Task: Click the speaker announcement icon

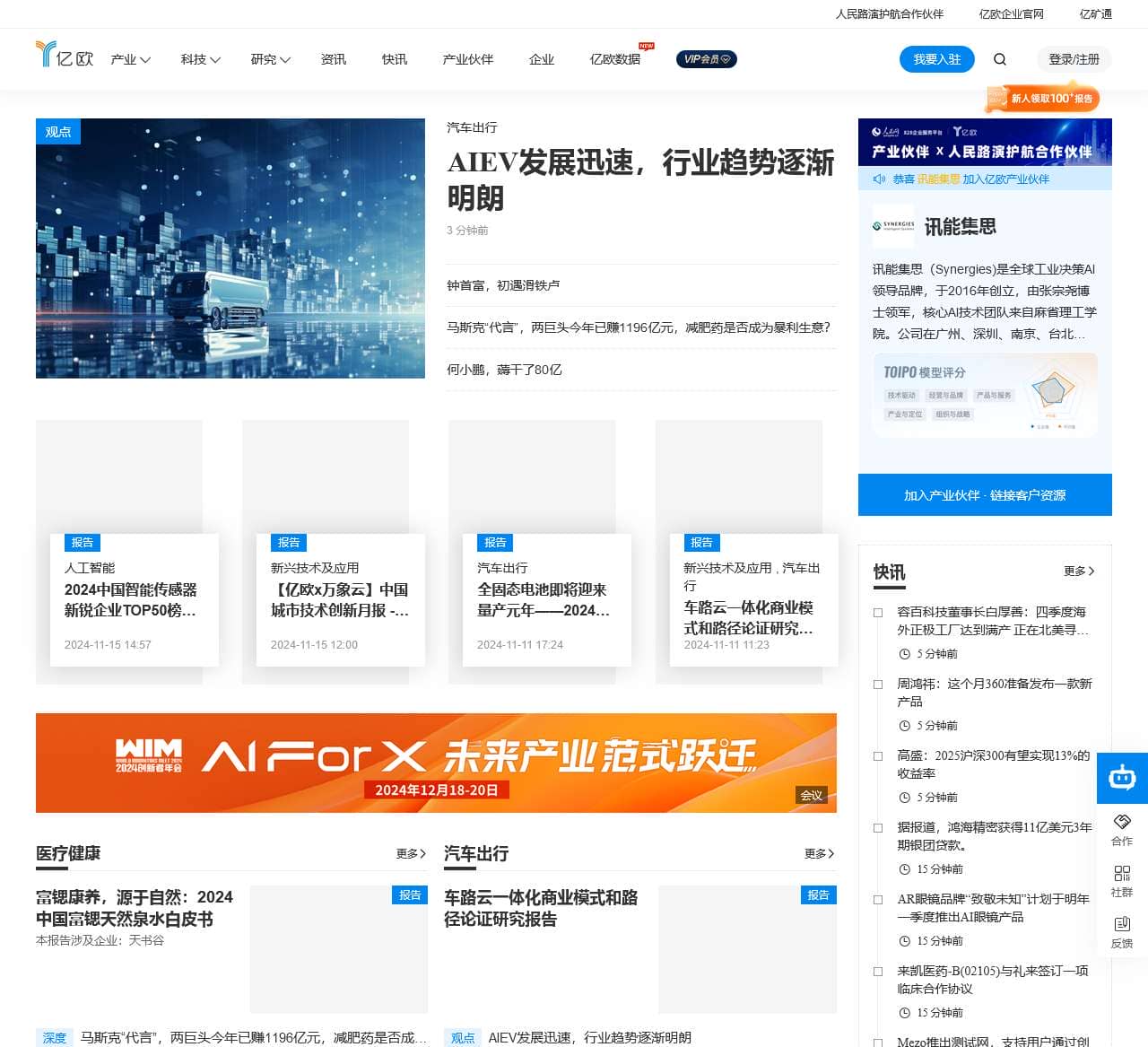Action: [x=879, y=179]
